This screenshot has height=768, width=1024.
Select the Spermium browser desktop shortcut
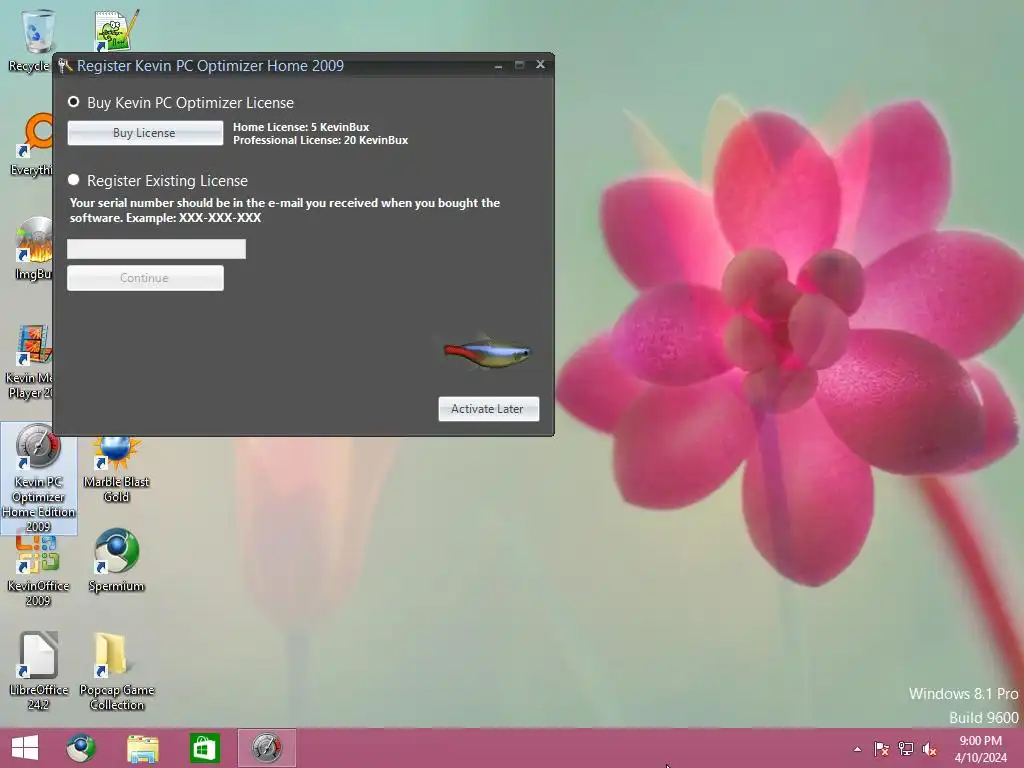pyautogui.click(x=116, y=560)
